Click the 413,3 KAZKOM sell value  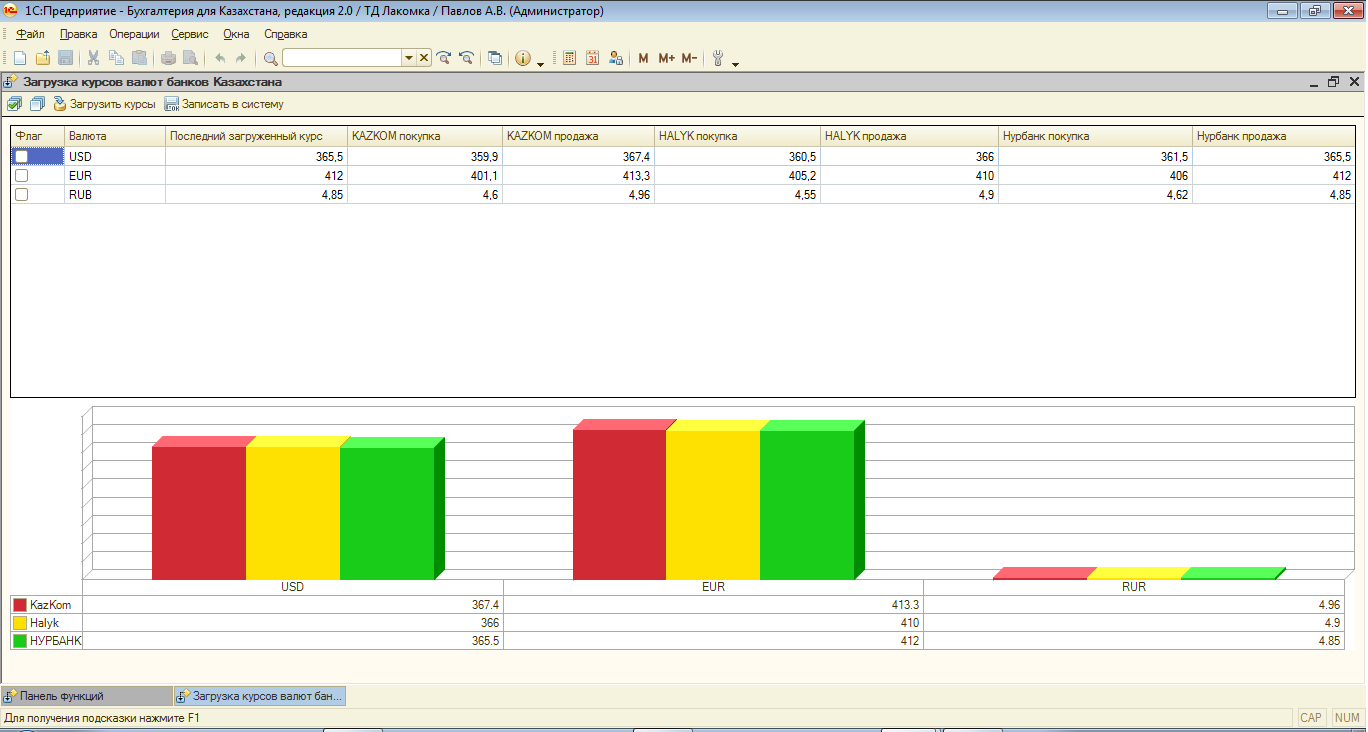579,176
